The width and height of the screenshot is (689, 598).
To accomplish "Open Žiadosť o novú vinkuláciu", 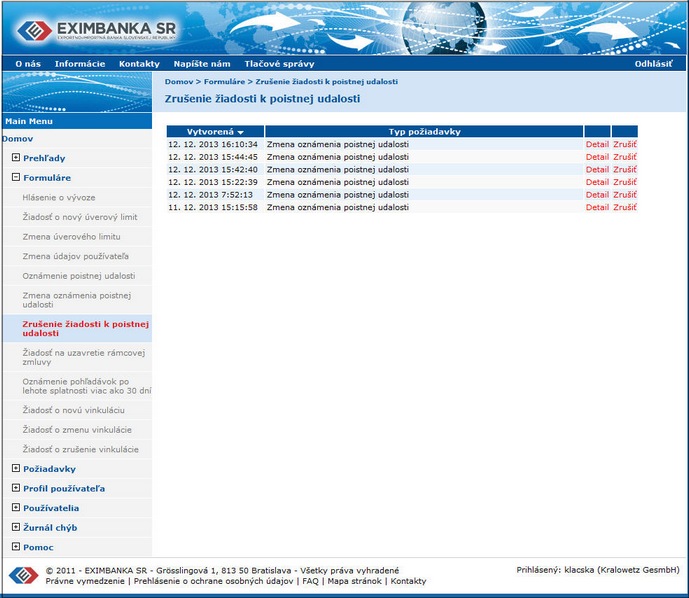I will point(74,410).
